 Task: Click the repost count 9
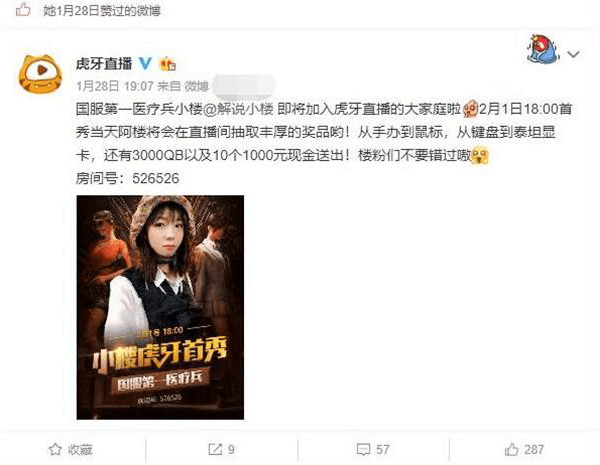pos(231,449)
